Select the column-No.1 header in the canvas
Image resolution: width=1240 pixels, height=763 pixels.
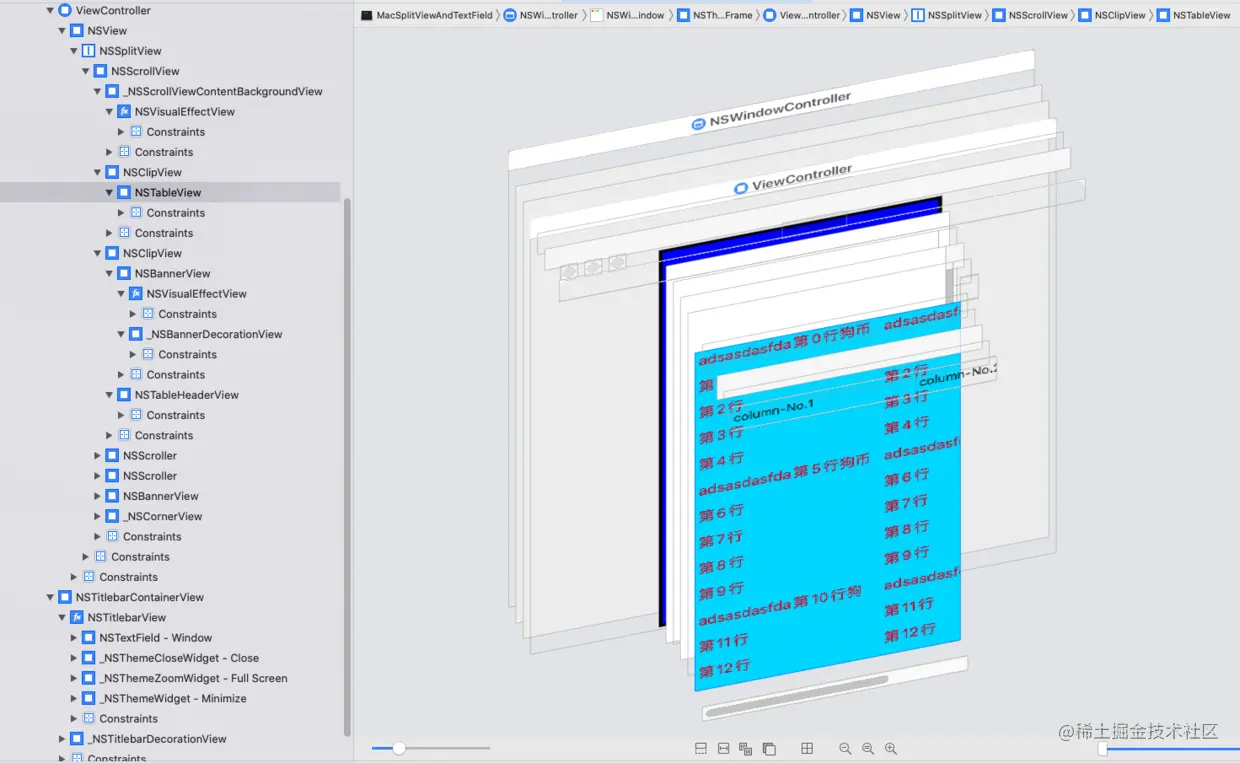coord(773,409)
